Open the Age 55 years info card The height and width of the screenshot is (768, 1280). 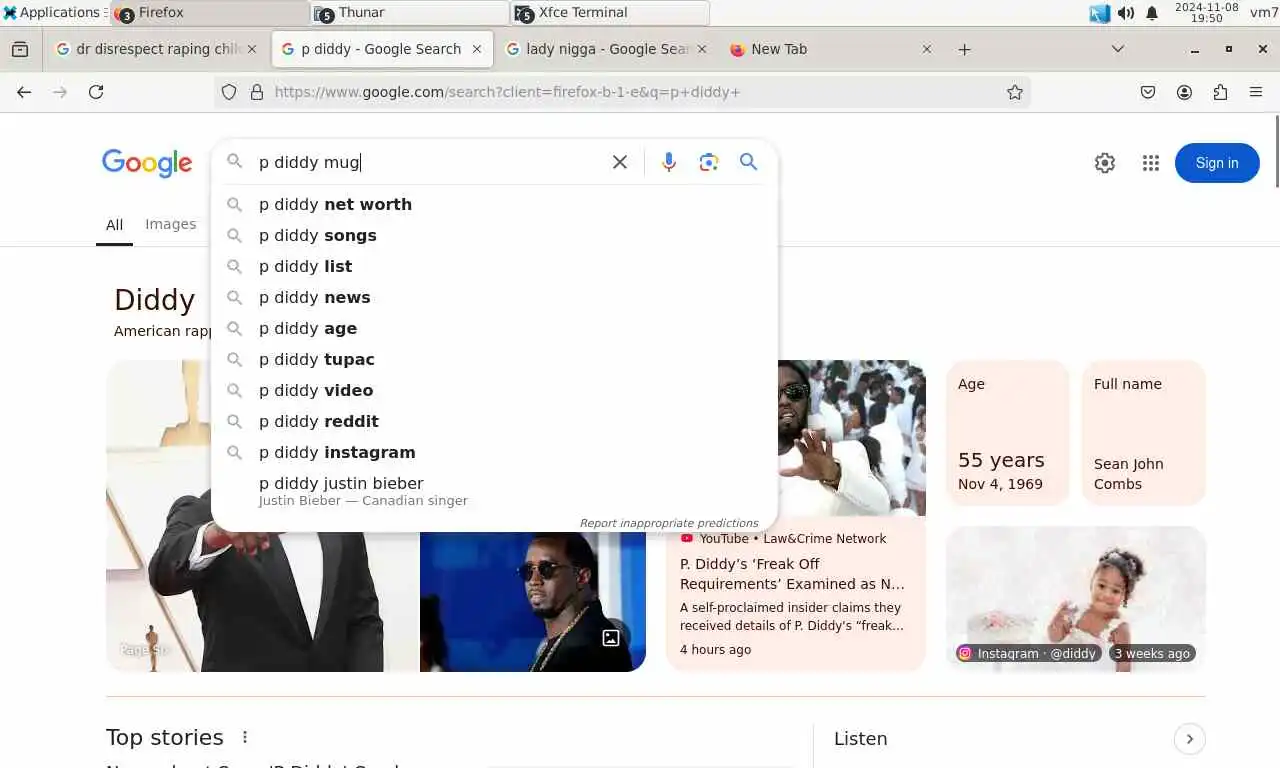point(1008,432)
